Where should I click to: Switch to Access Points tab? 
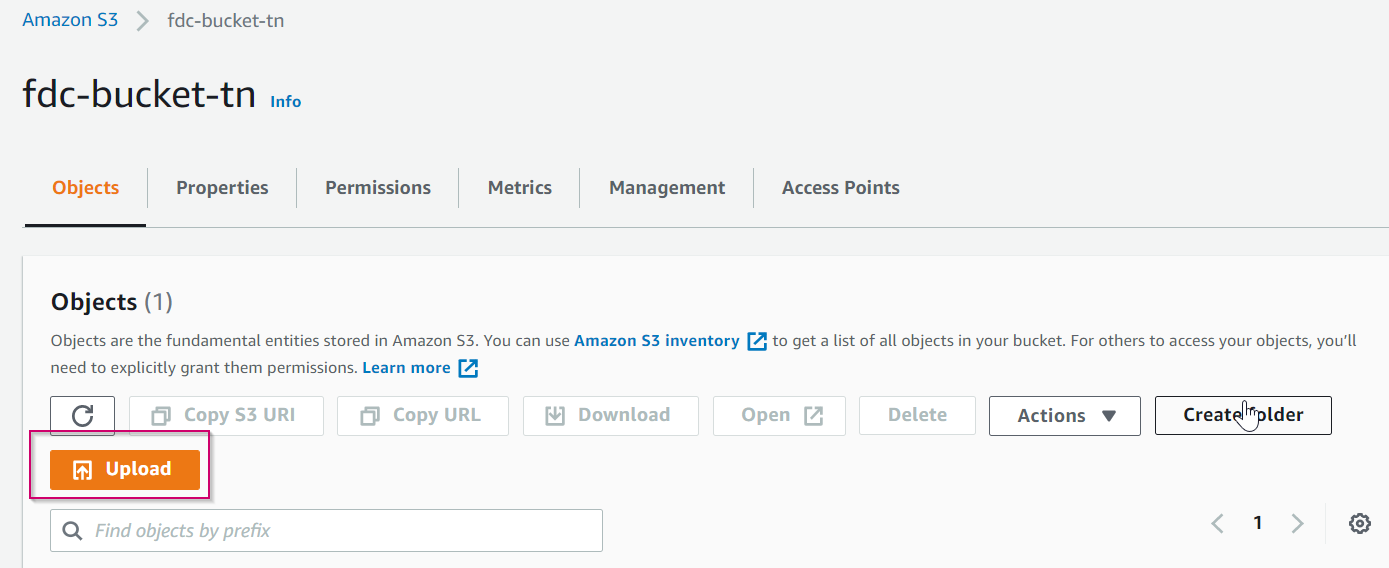(x=841, y=188)
